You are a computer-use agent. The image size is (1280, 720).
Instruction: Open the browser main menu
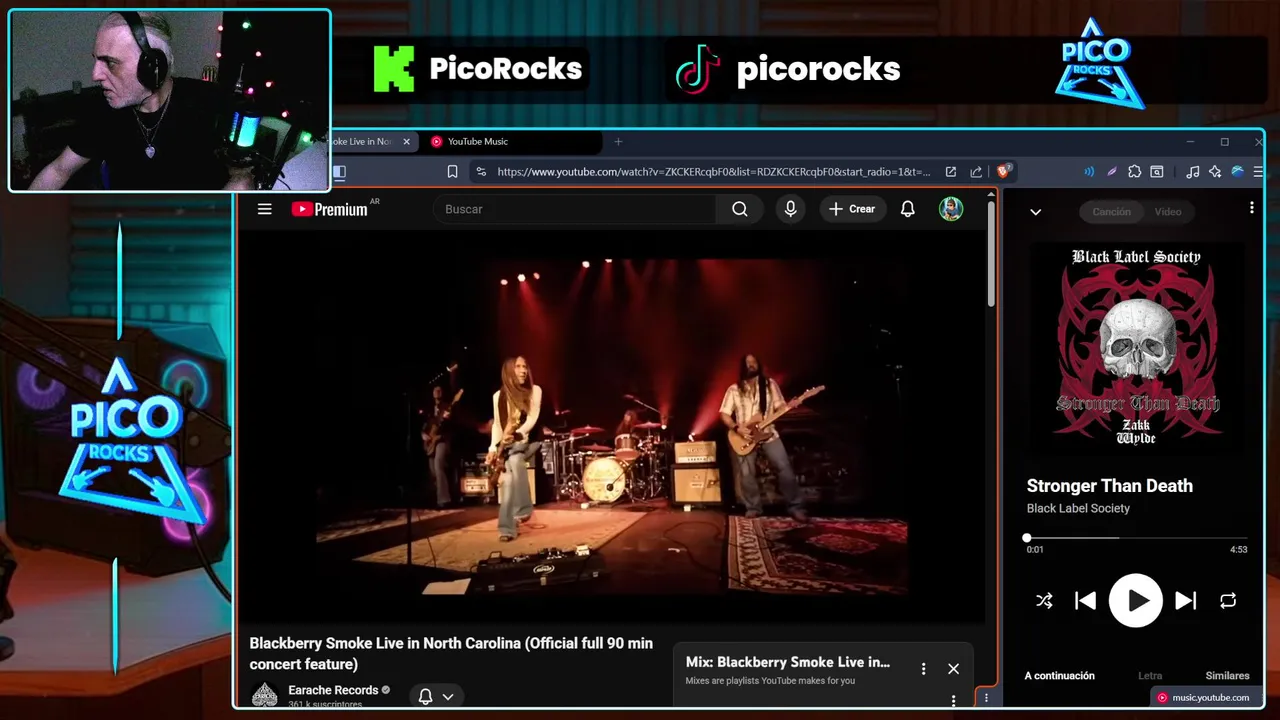pos(1258,172)
